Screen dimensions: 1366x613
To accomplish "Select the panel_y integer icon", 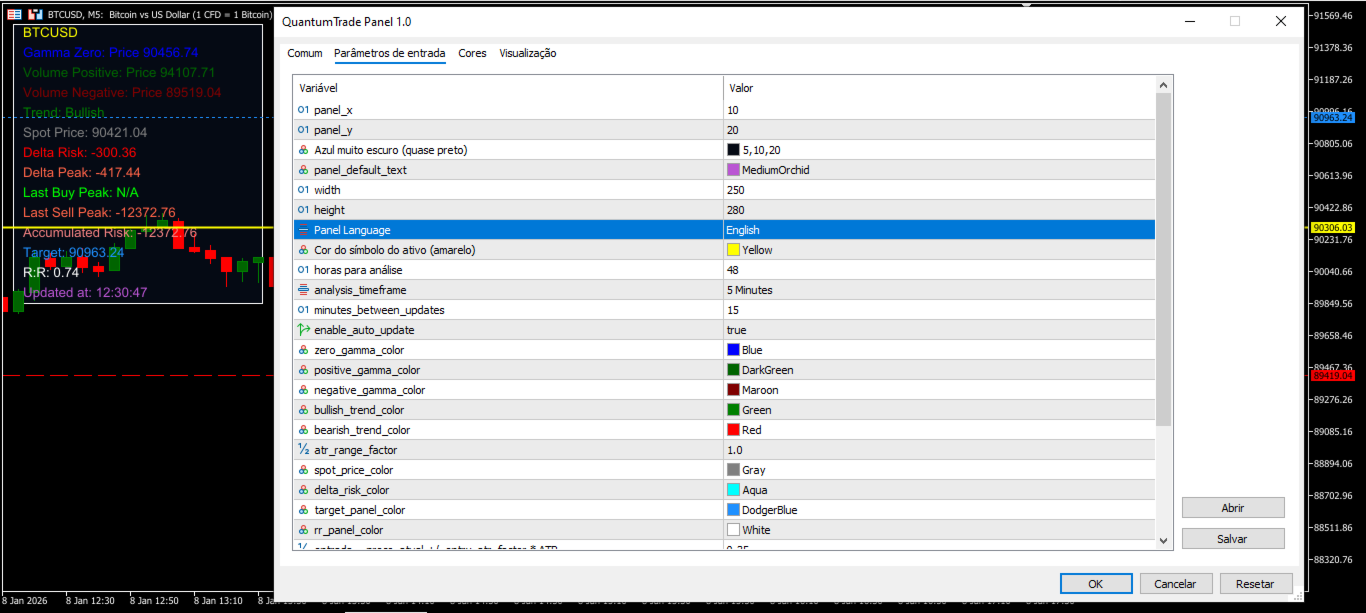I will click(303, 130).
